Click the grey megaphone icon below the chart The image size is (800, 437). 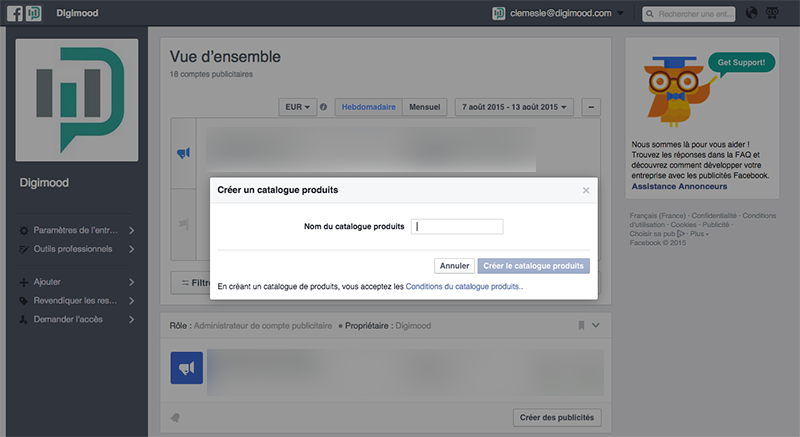click(x=184, y=223)
